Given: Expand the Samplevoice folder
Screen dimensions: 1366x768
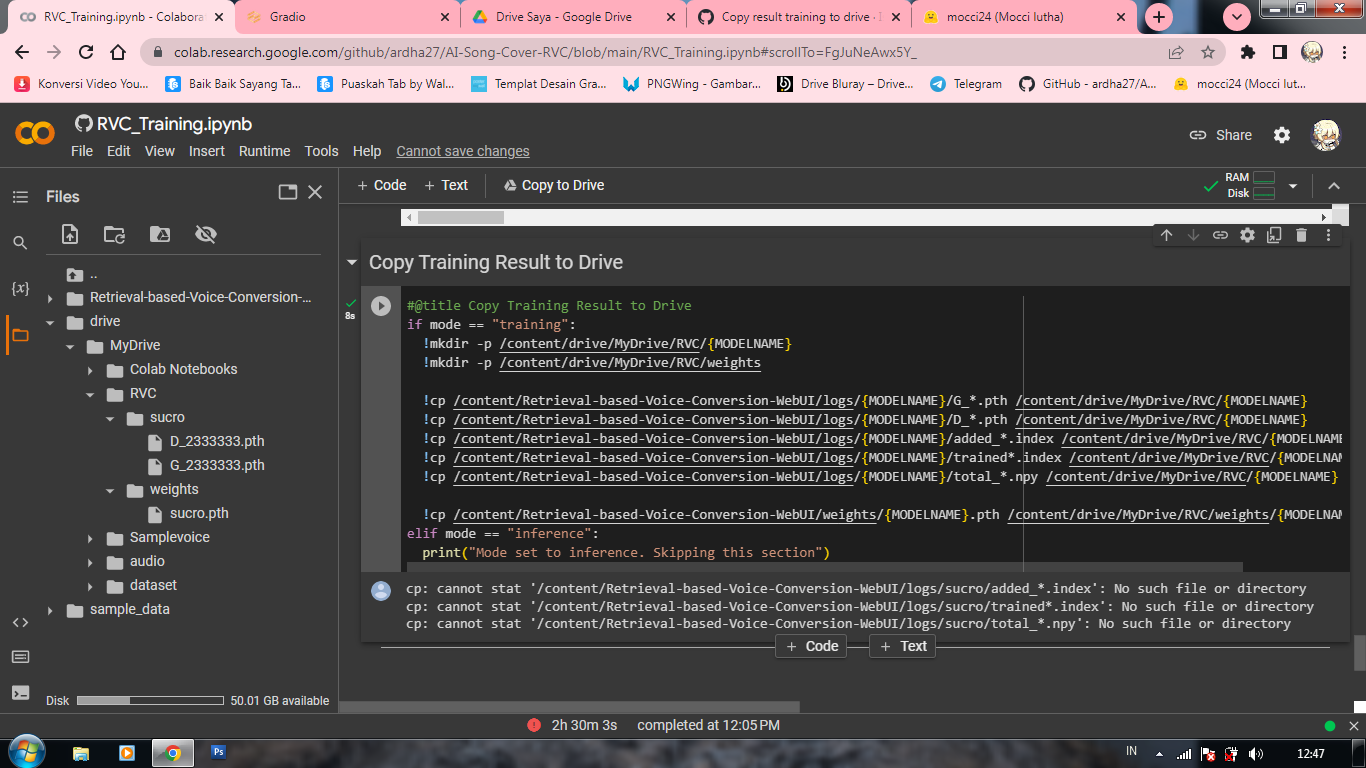Looking at the screenshot, I should (91, 537).
